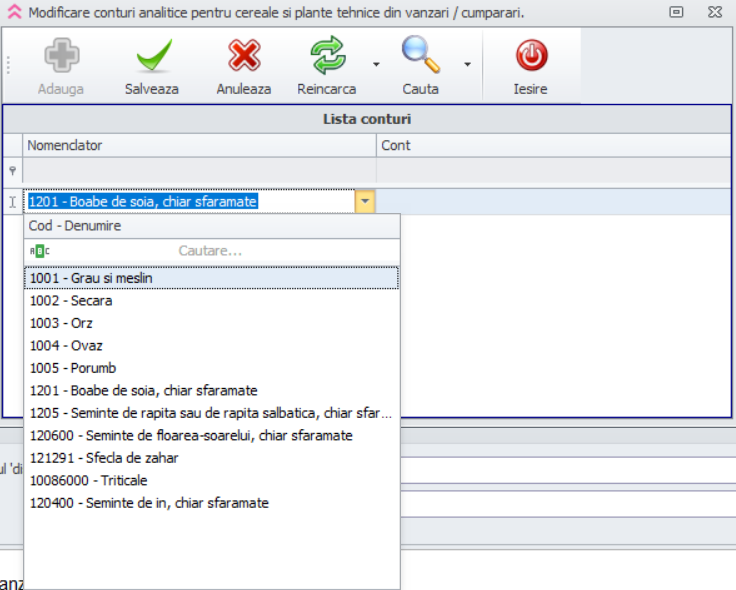Click the Anuleaza red X icon

(244, 57)
